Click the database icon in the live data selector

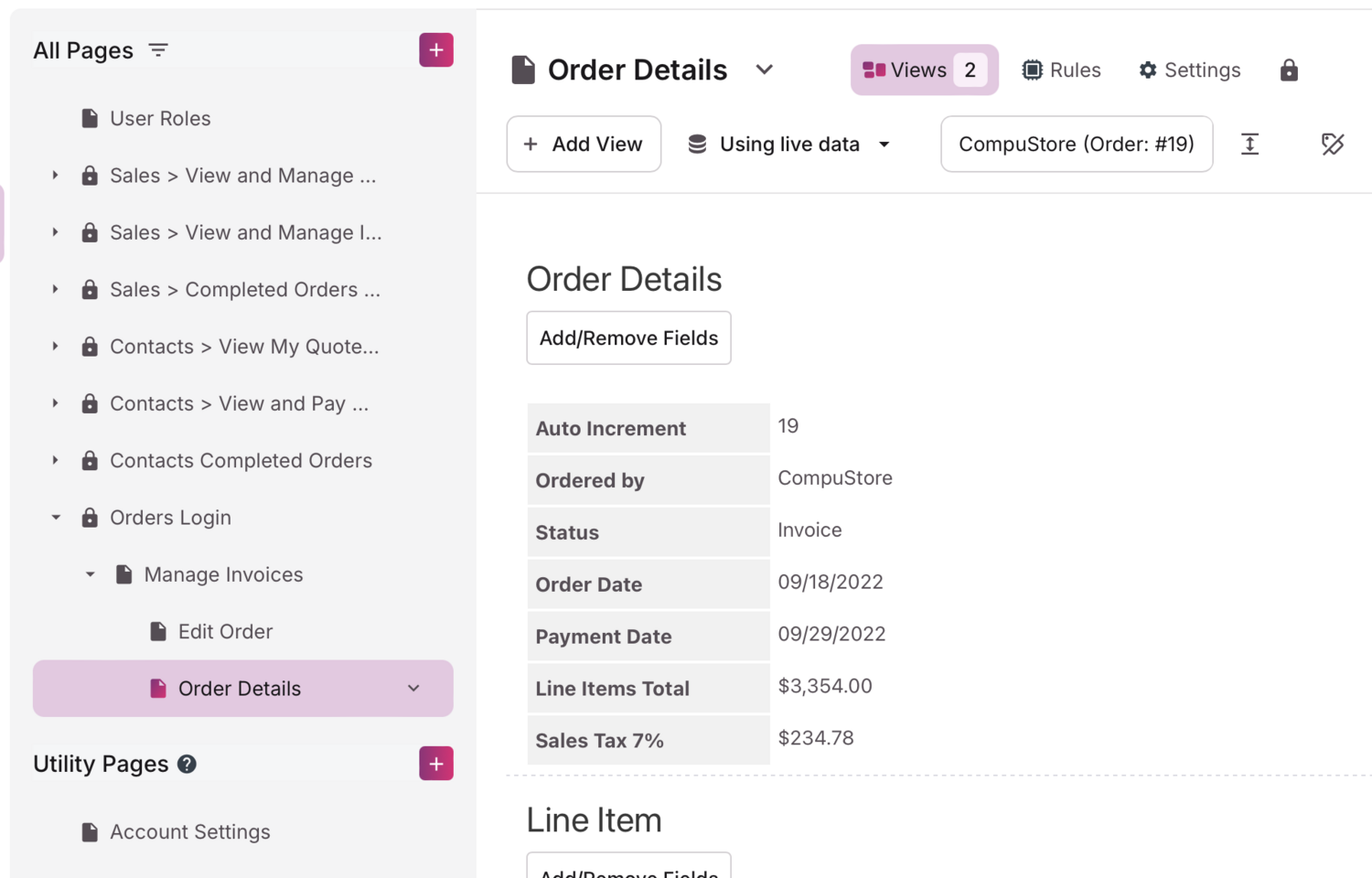pos(698,144)
